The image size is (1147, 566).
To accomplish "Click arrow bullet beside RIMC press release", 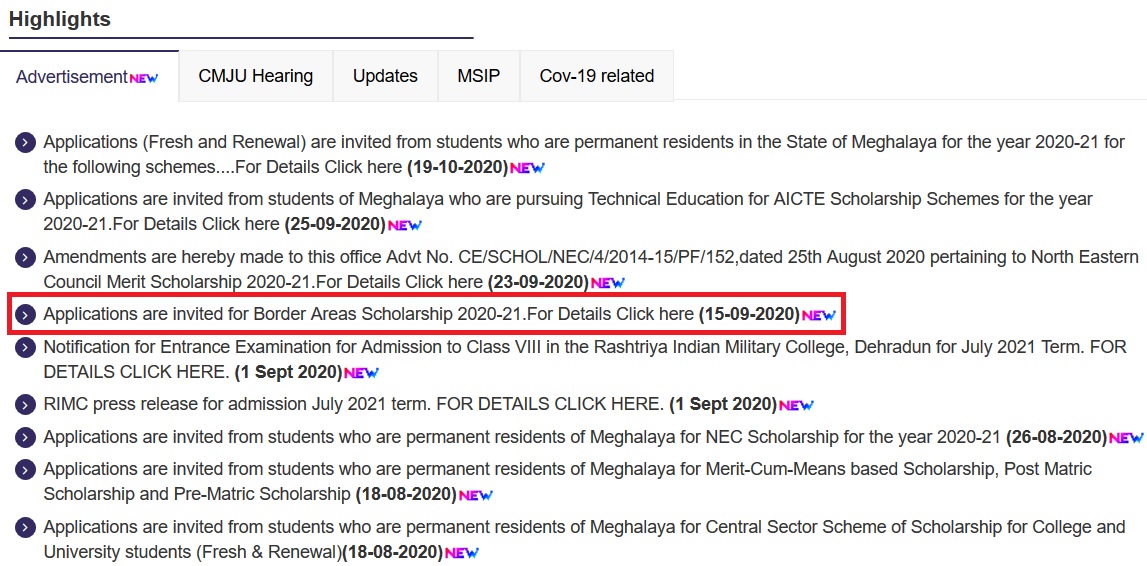I will tap(26, 405).
